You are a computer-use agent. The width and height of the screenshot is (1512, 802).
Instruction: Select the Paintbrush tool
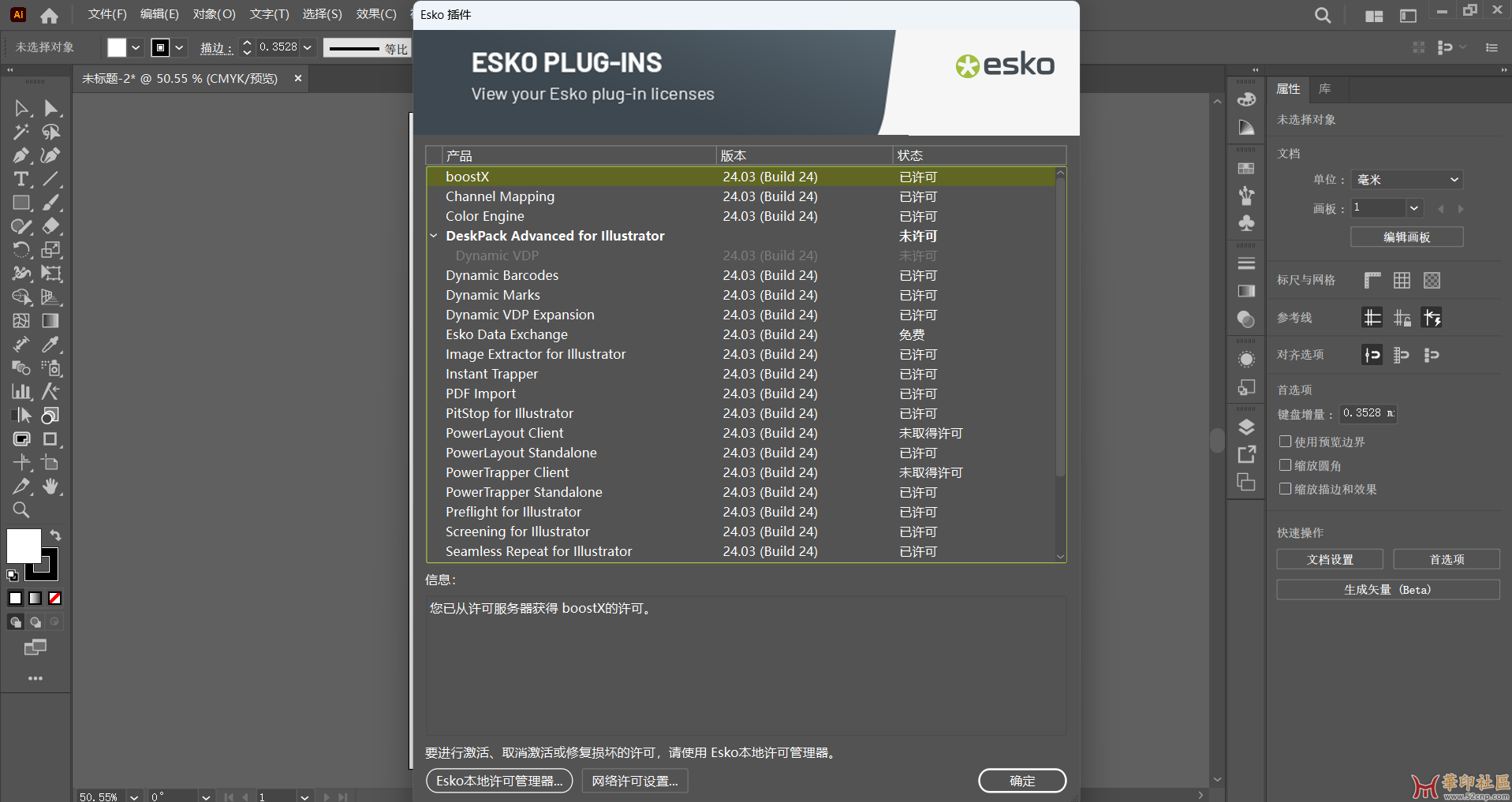[51, 203]
